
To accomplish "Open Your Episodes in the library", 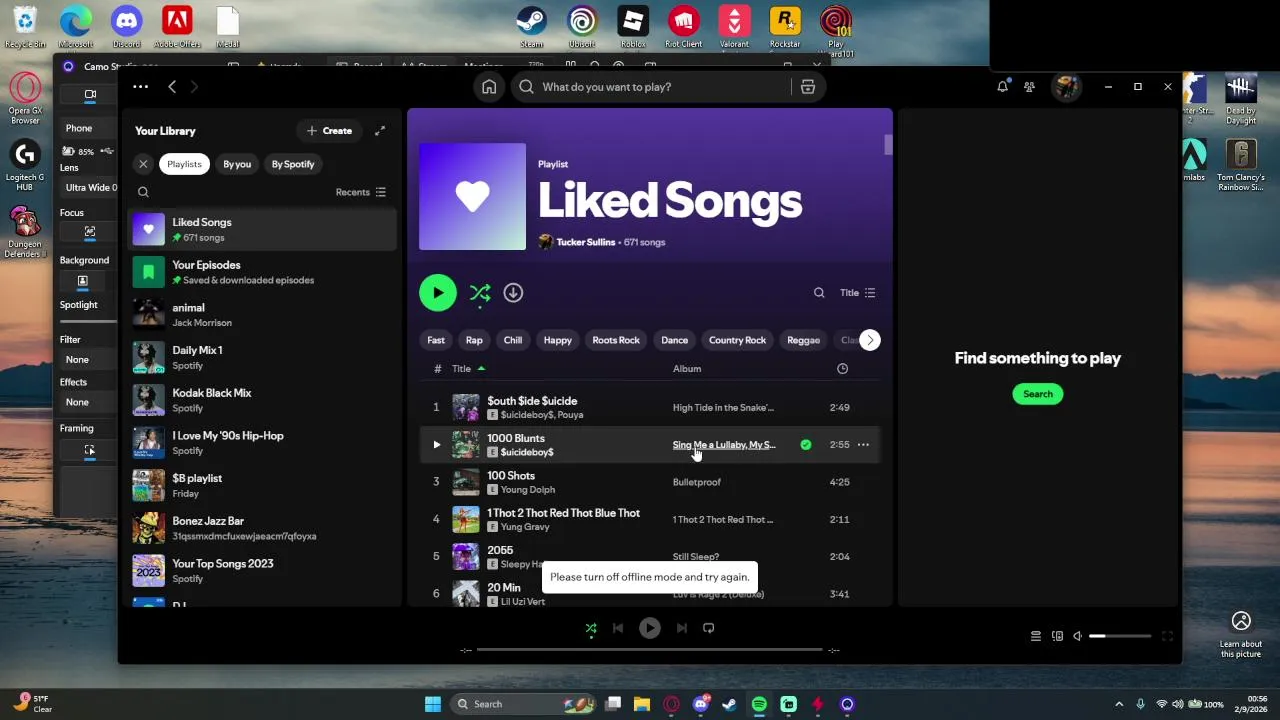I will (263, 272).
